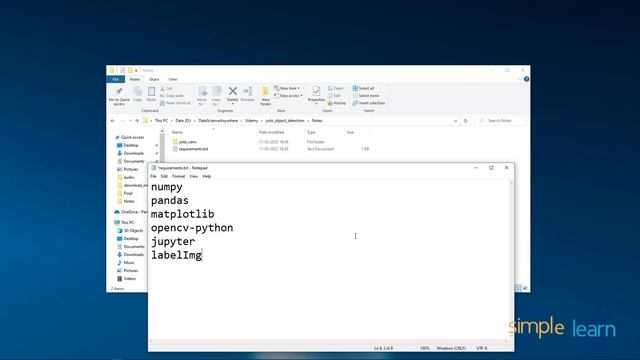Screen dimensions: 640x360
Task: Click the Windows (CRLF) status bar entry
Action: 451,348
